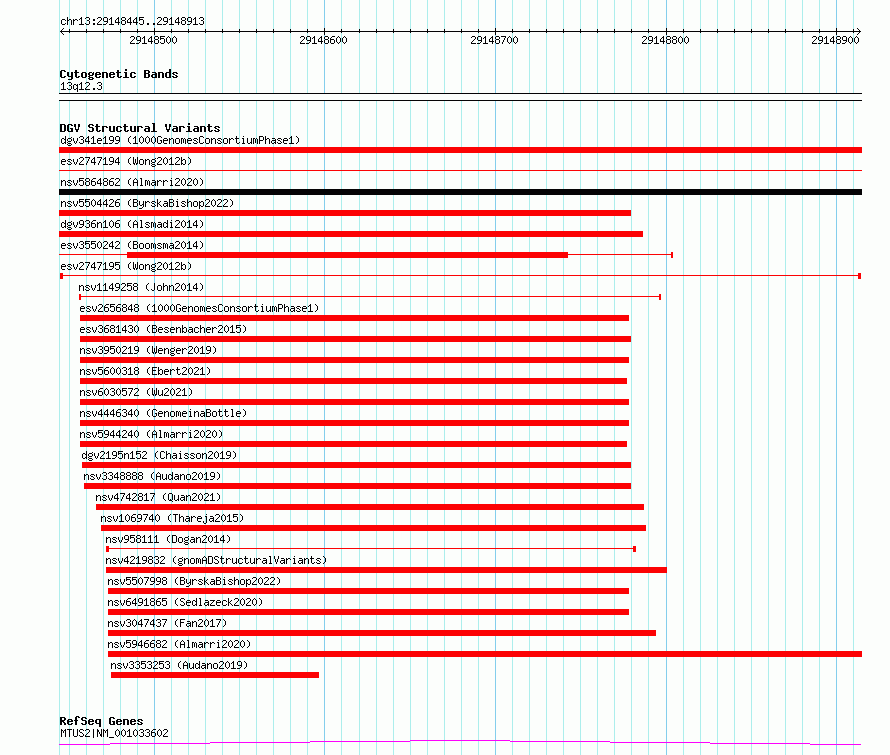Click the black bar of nsv5864862
890x755 pixels.
coord(460,192)
